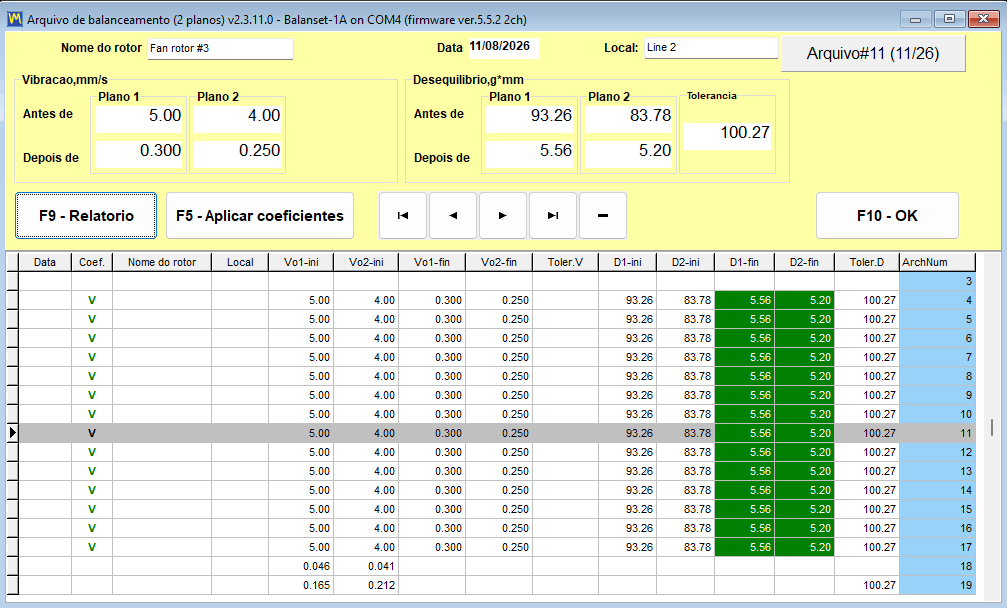Go to first archive record
The width and height of the screenshot is (1007, 608).
[403, 216]
